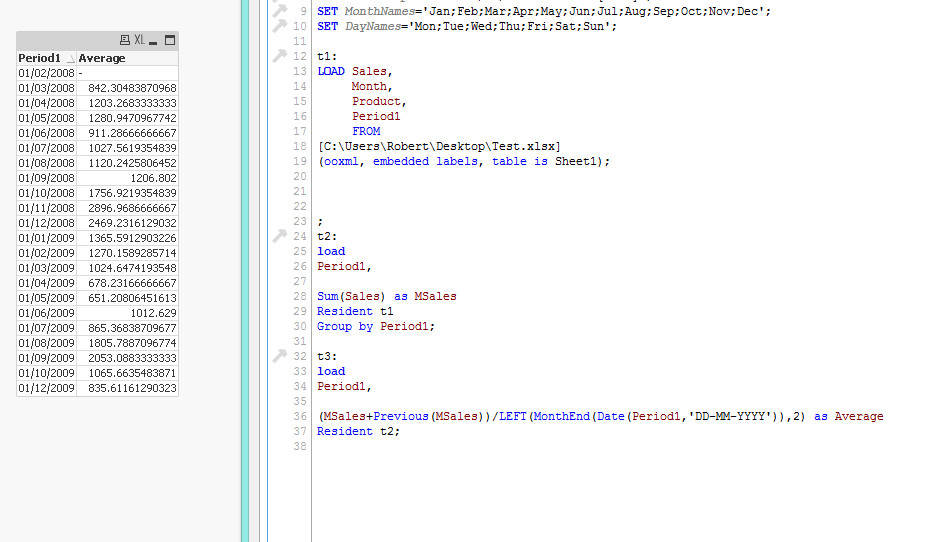
Task: Click the sort indicator on Period1 column
Action: click(x=71, y=59)
